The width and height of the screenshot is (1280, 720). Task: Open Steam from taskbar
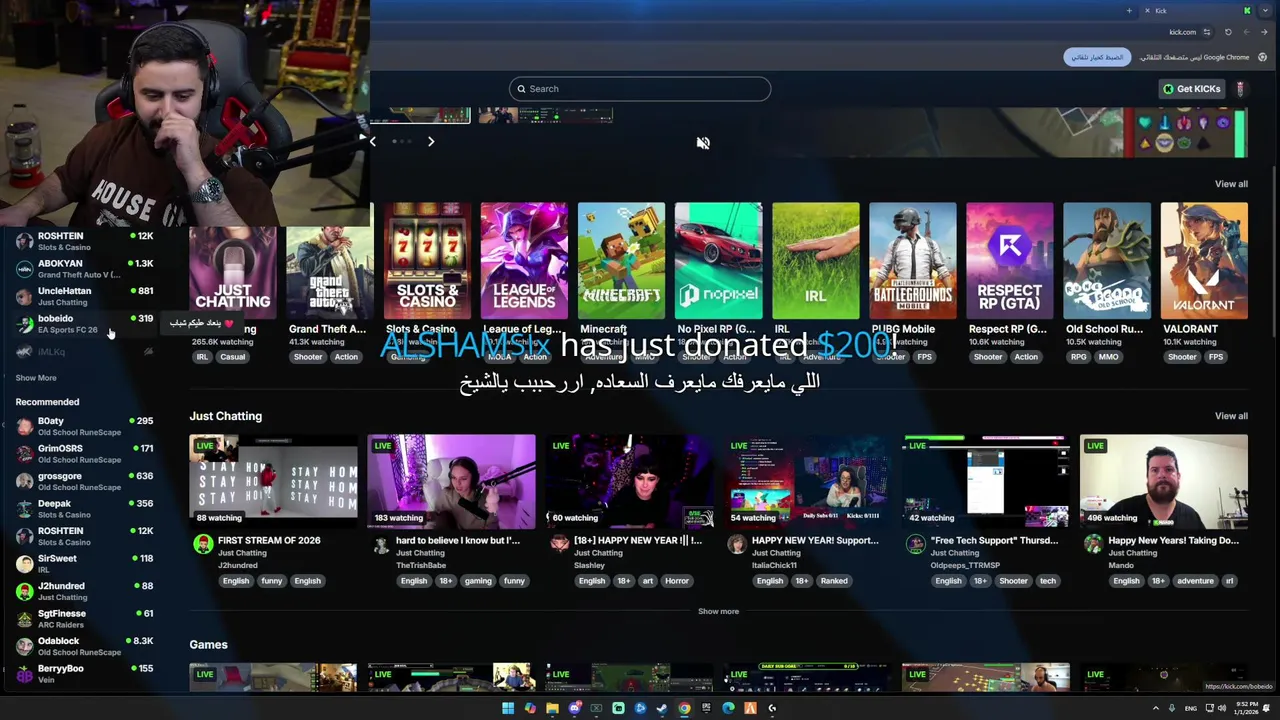pos(662,708)
